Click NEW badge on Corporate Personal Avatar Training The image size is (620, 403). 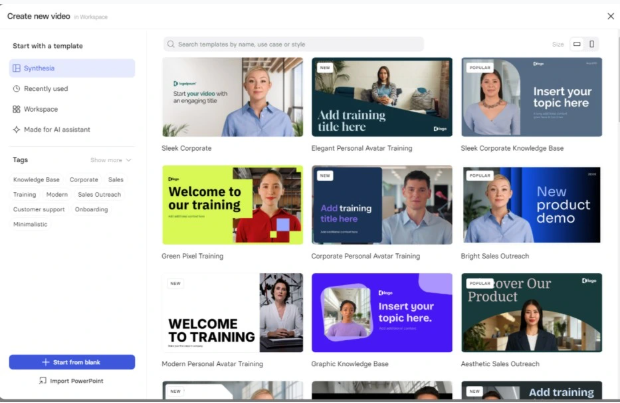[325, 176]
